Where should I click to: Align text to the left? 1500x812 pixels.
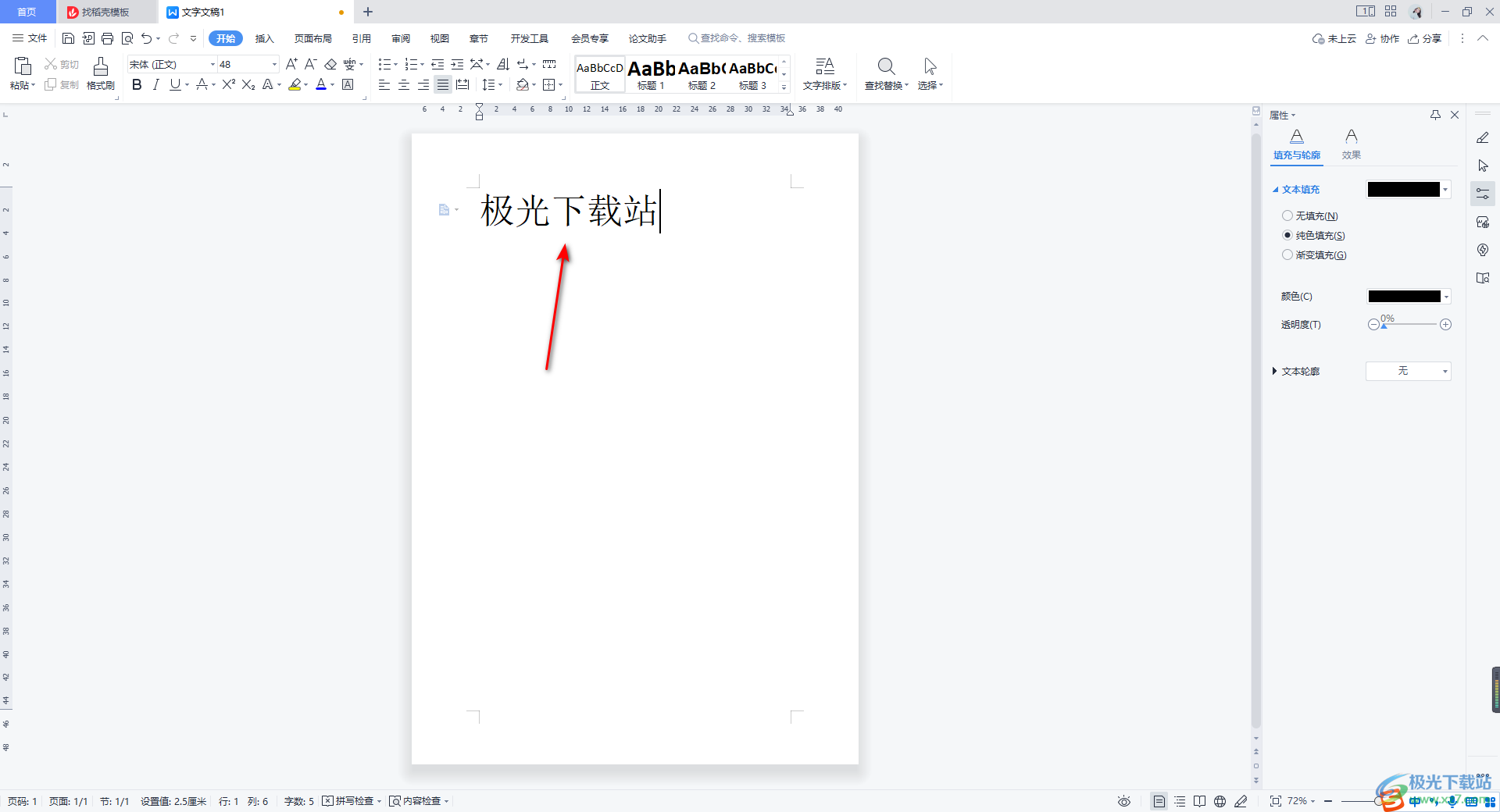[x=384, y=84]
